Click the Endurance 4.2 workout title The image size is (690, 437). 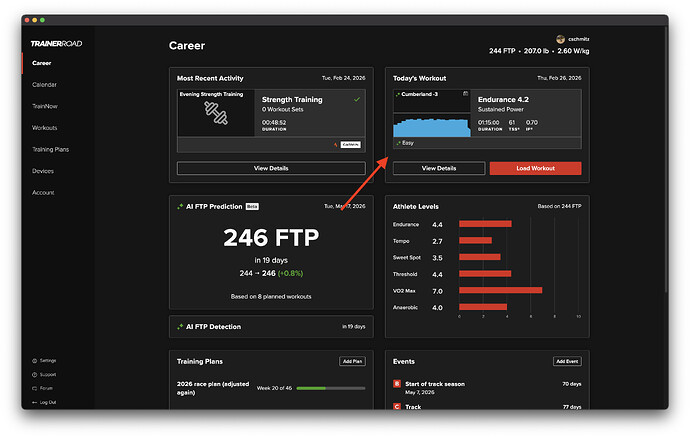[503, 99]
